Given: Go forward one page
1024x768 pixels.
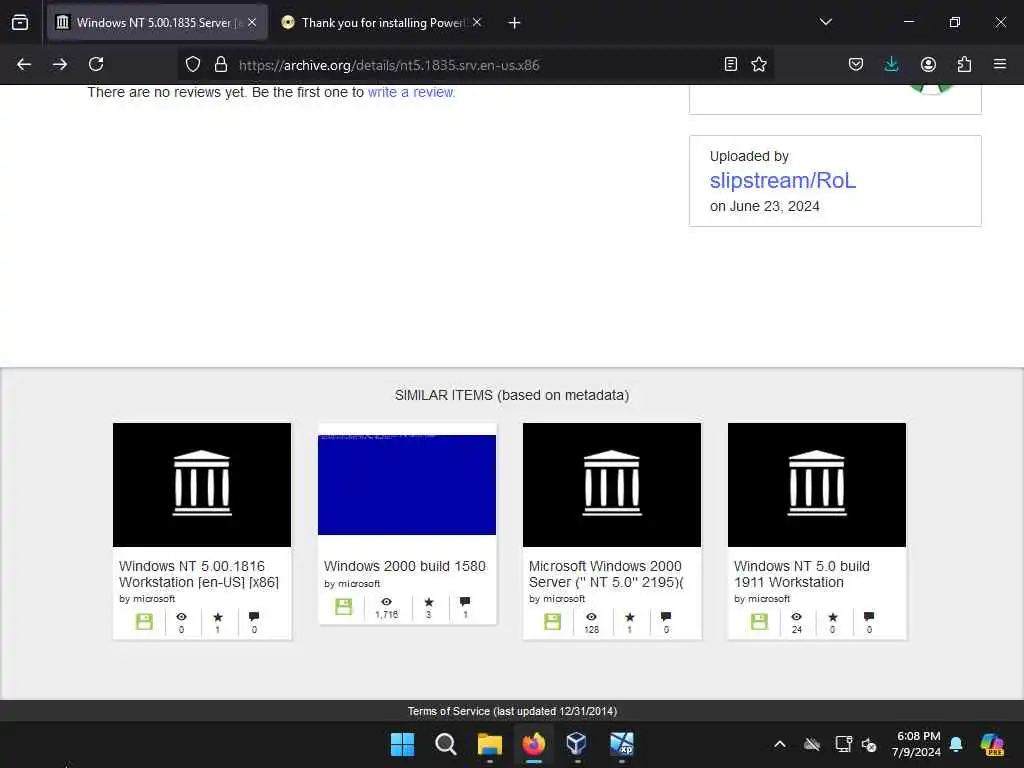Looking at the screenshot, I should click(60, 64).
